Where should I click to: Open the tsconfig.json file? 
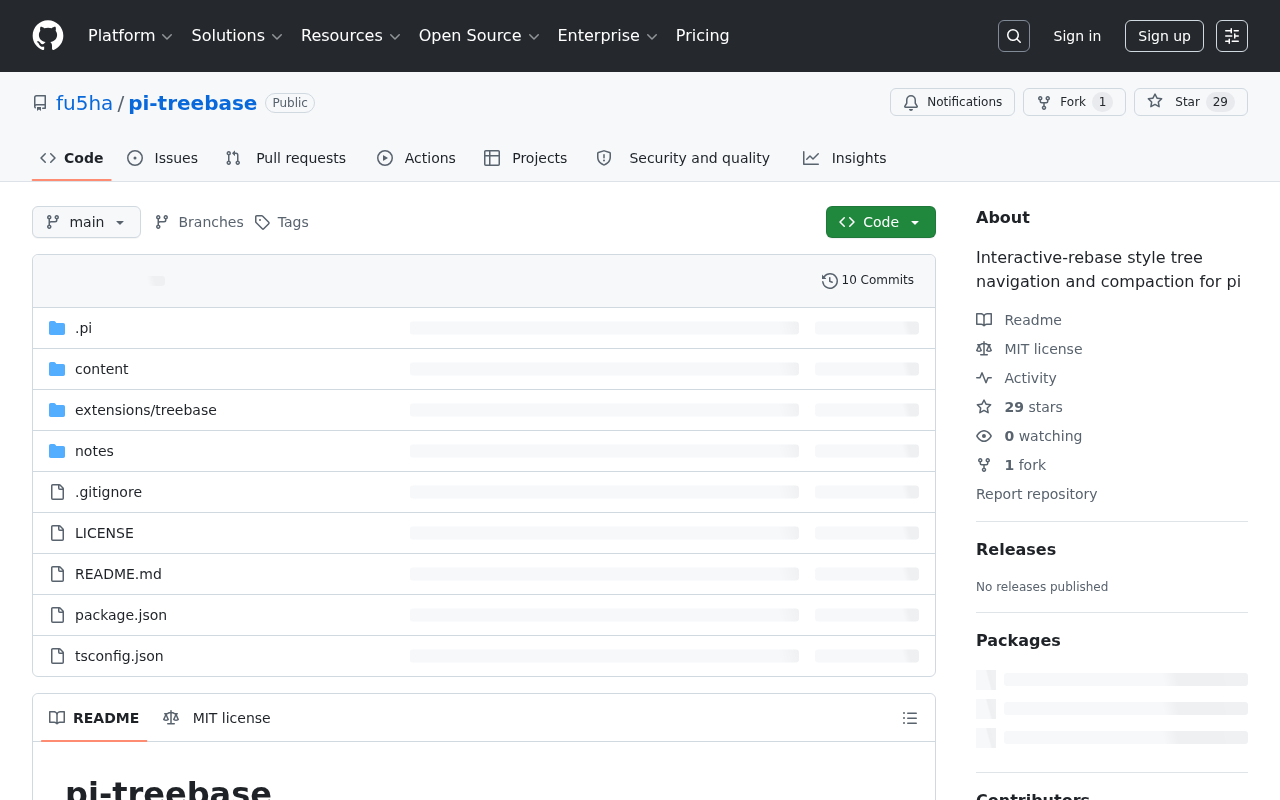click(x=119, y=656)
